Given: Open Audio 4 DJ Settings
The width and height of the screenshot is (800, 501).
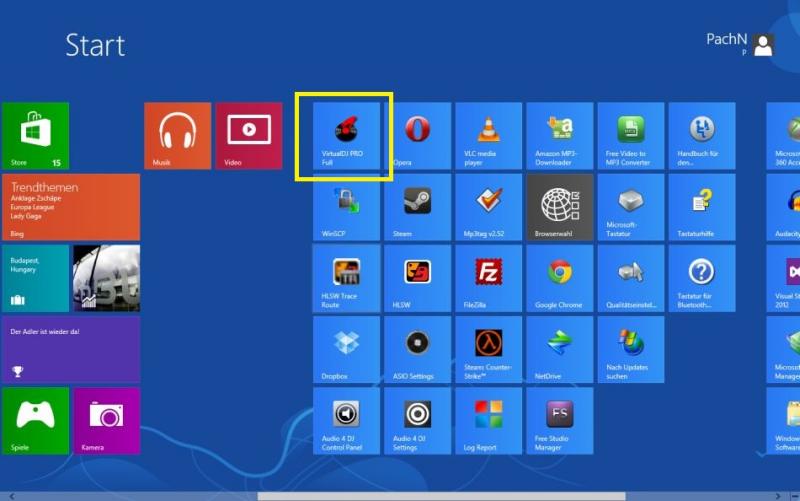Looking at the screenshot, I should 417,421.
